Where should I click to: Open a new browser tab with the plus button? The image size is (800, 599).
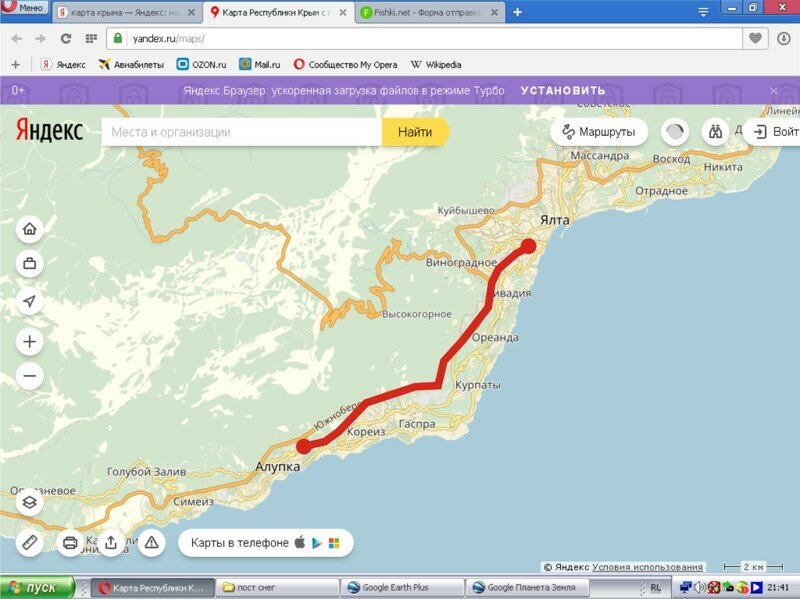pyautogui.click(x=517, y=12)
